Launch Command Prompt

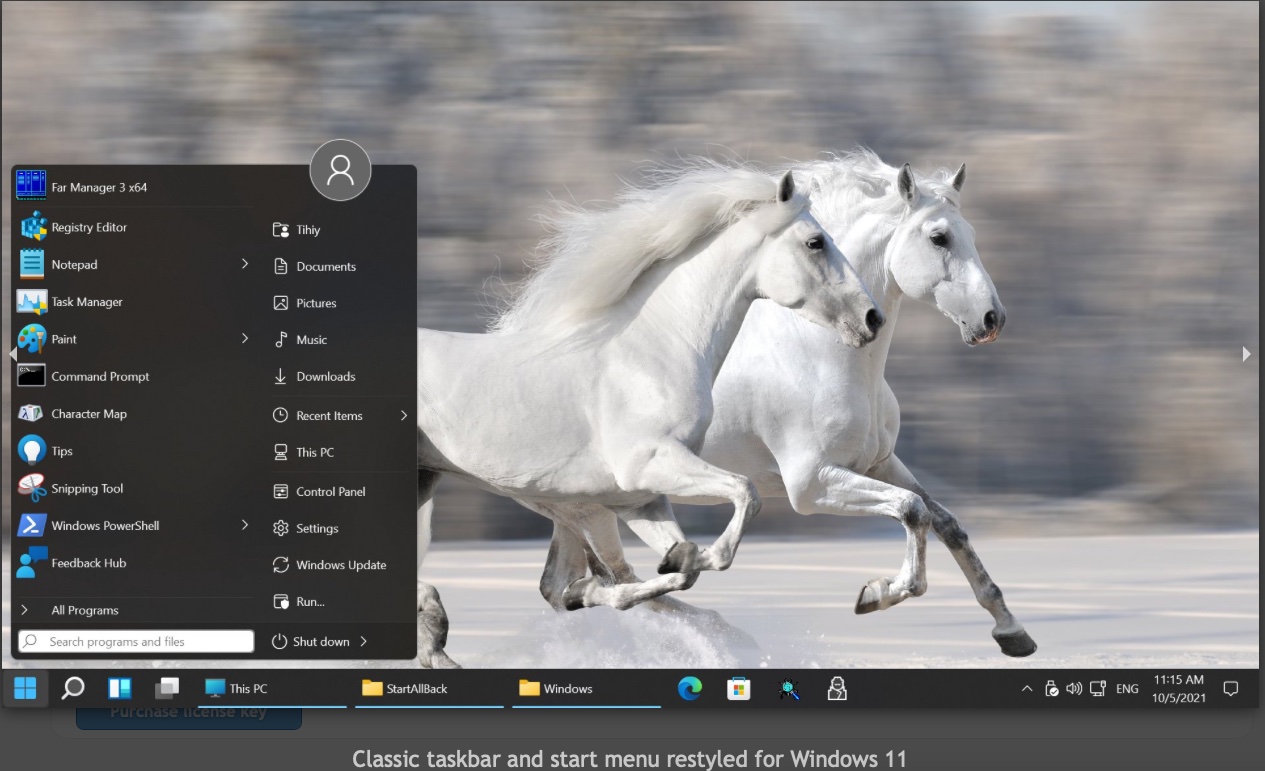[x=99, y=377]
